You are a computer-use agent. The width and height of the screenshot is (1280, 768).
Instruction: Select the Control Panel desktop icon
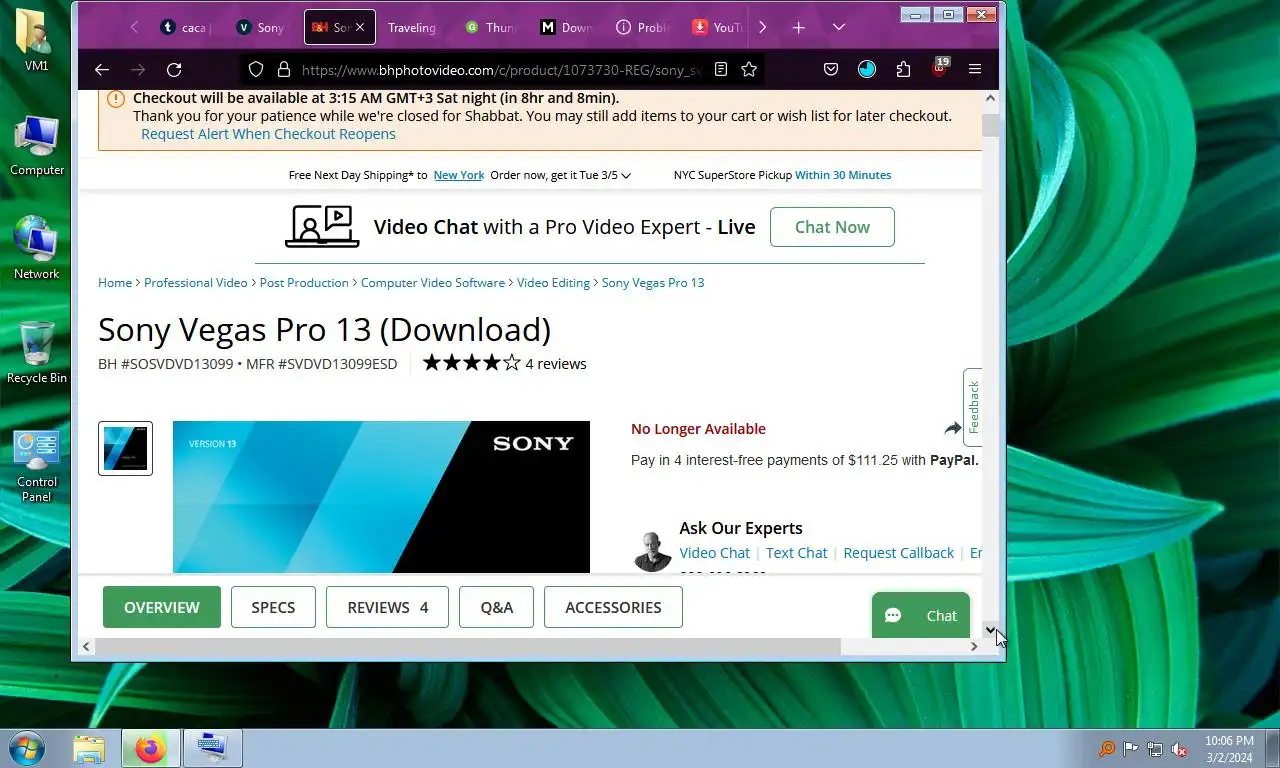coord(37,466)
